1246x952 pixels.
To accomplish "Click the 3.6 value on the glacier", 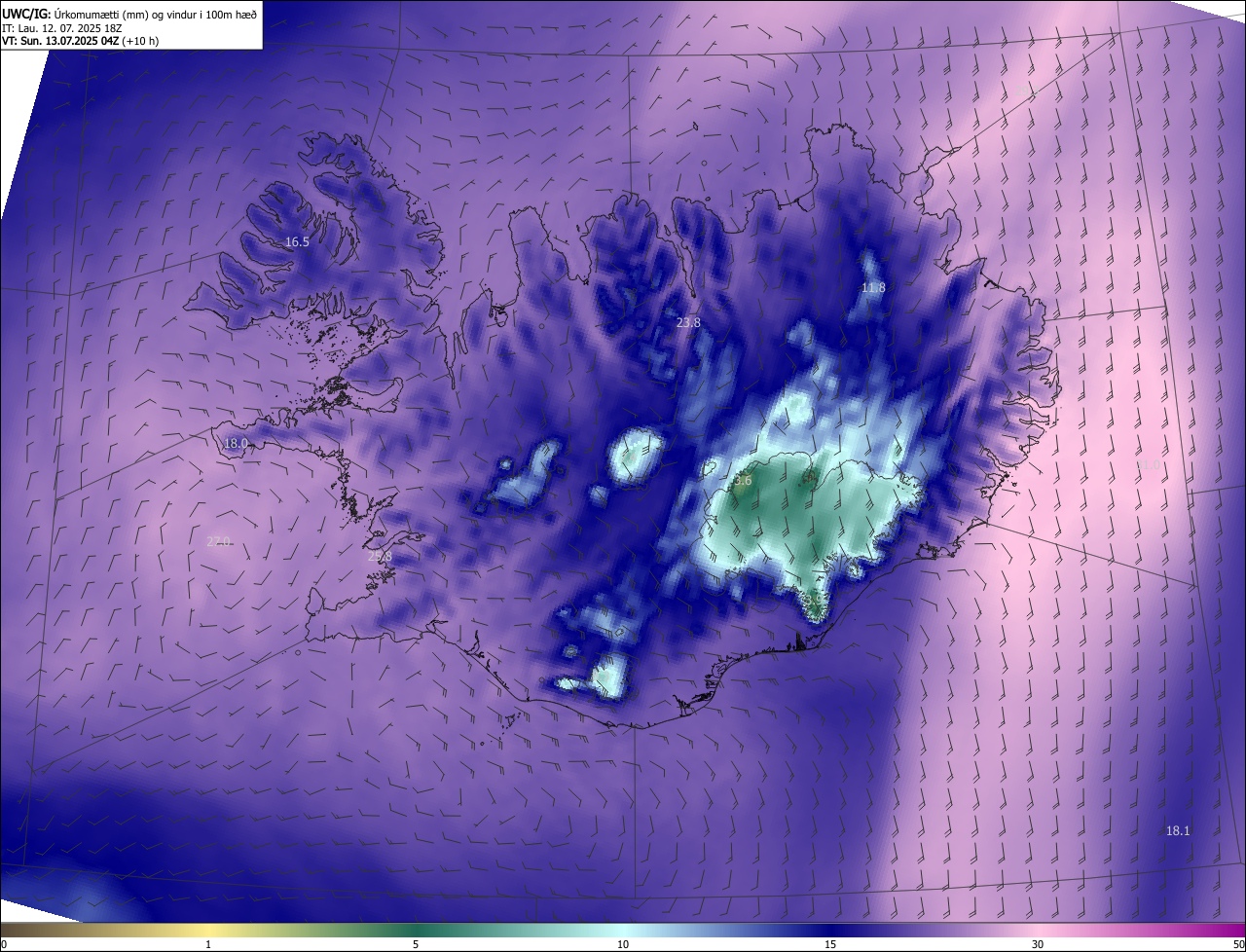I will 743,480.
